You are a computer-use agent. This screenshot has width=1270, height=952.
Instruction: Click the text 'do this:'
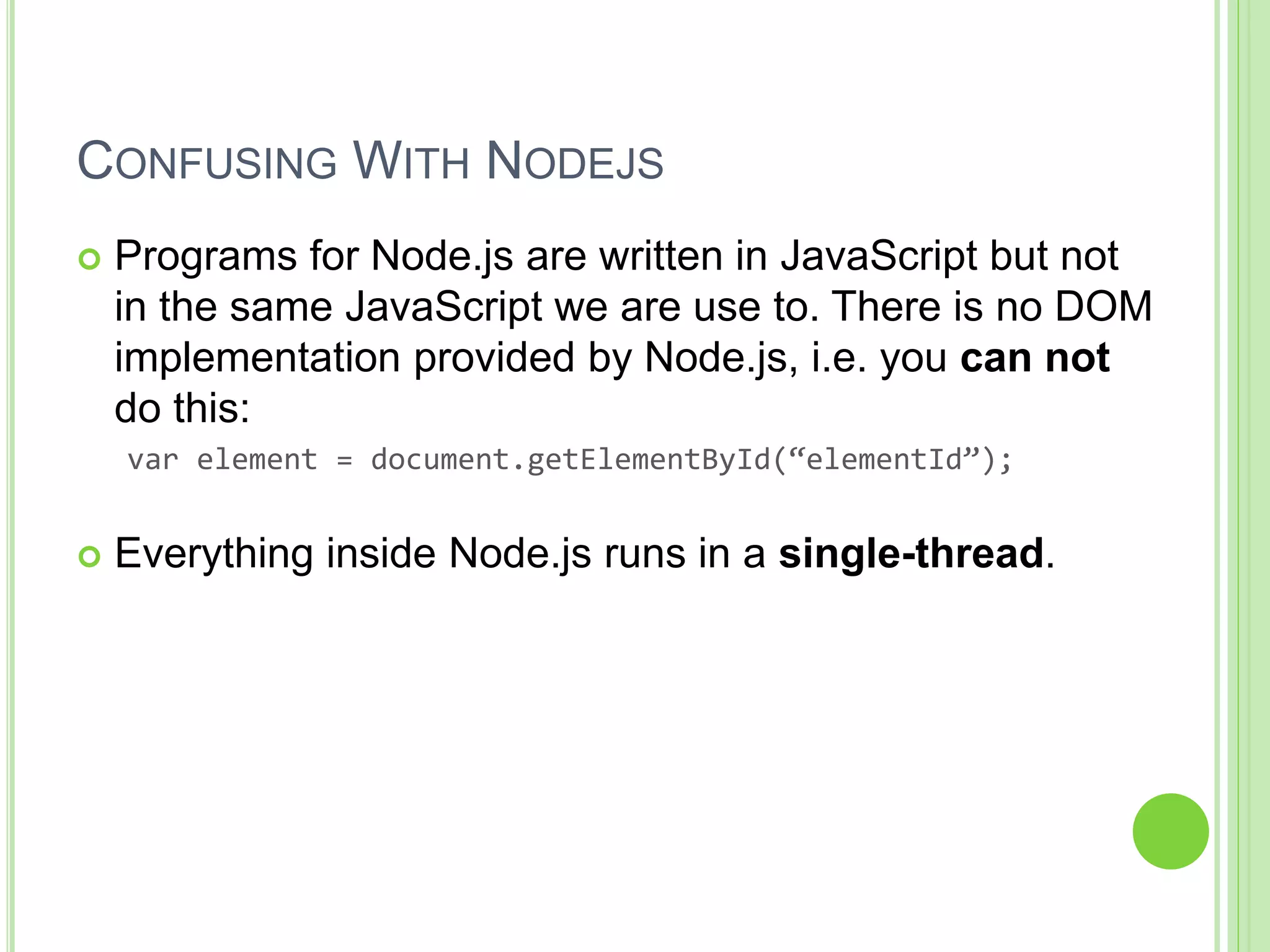click(182, 408)
